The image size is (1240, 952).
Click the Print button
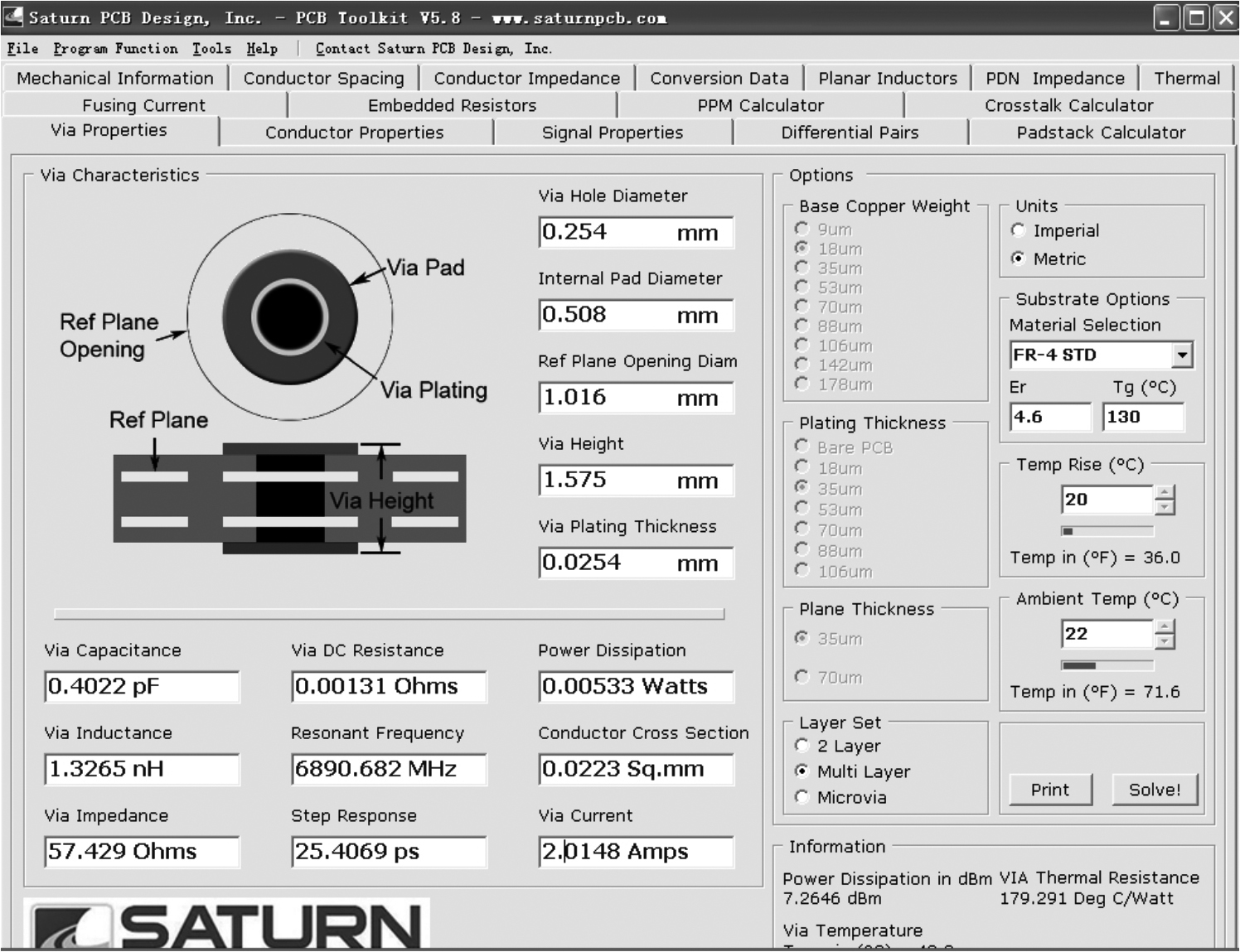(1049, 790)
